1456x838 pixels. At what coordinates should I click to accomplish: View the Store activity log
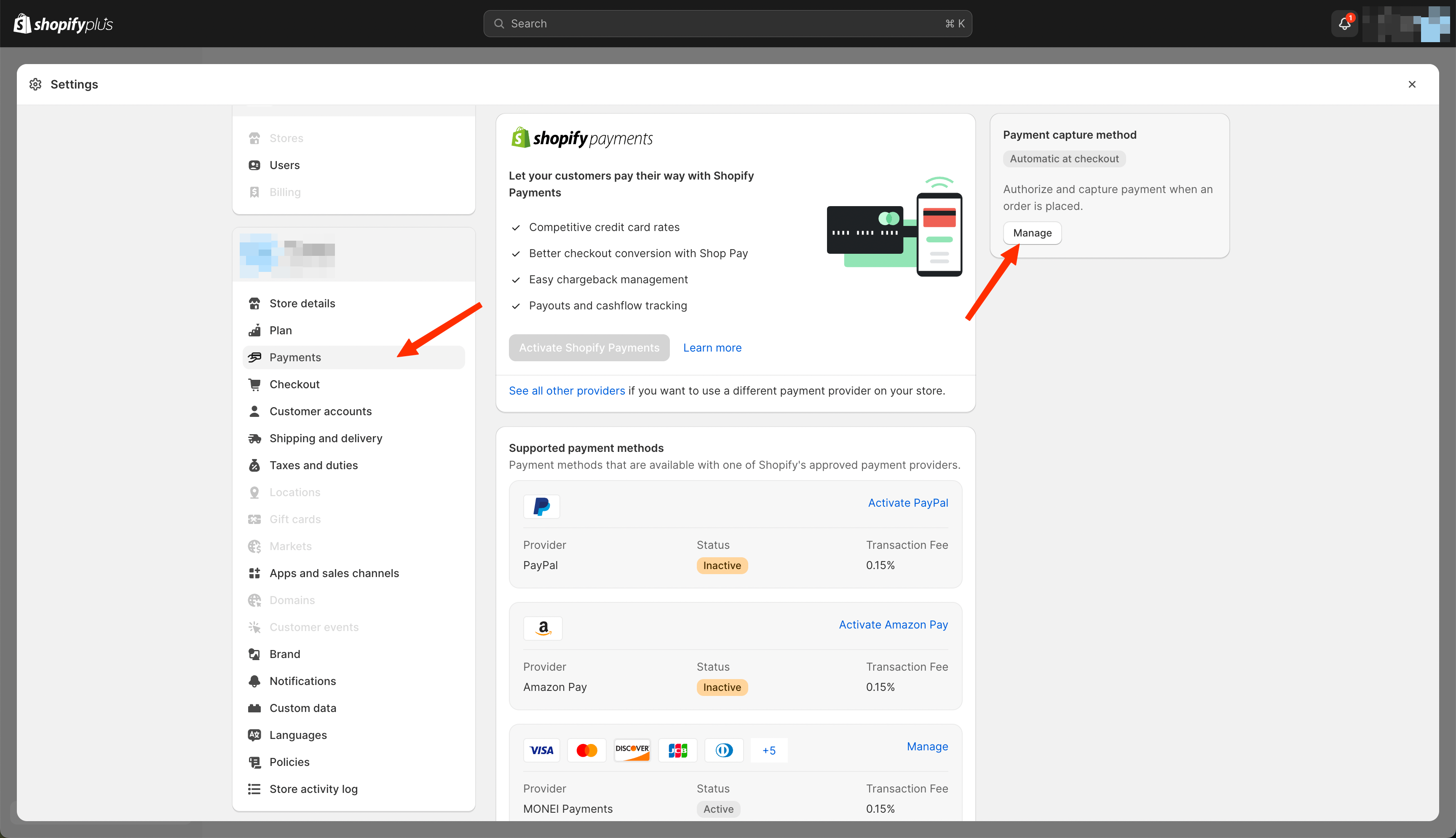pos(353,789)
